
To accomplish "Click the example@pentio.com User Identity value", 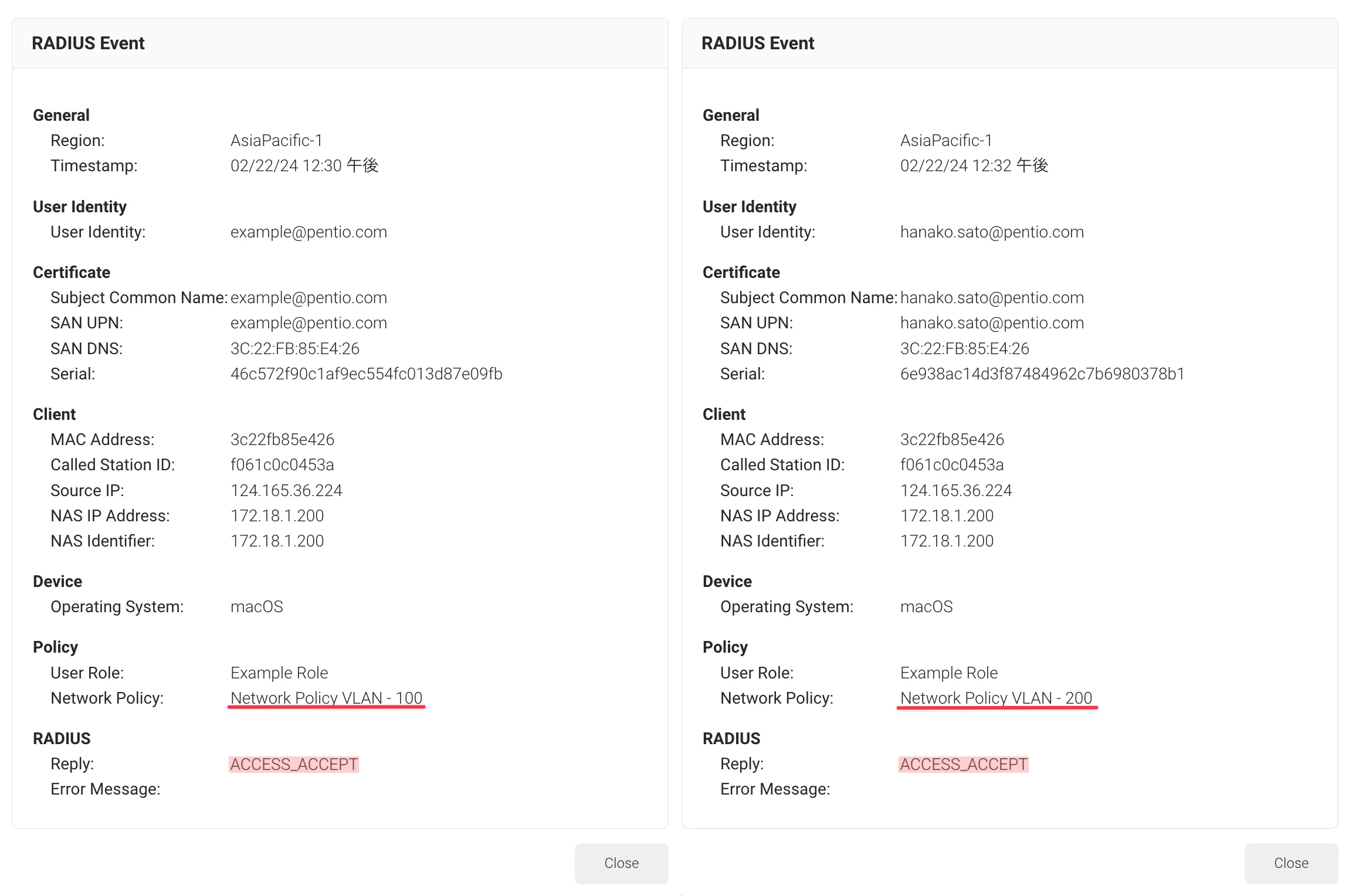I will [x=309, y=232].
